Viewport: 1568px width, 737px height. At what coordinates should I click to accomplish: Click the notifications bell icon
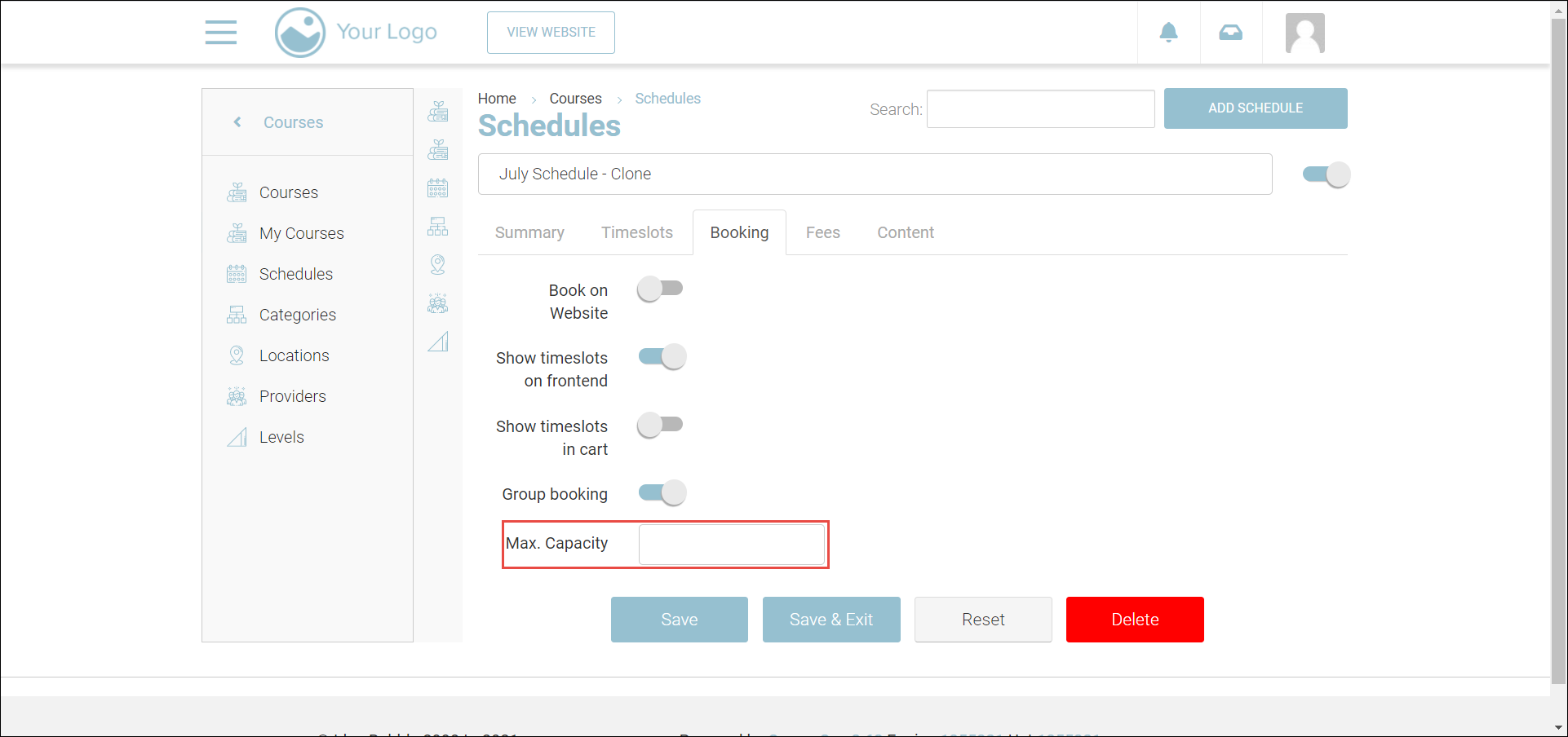pos(1168,33)
